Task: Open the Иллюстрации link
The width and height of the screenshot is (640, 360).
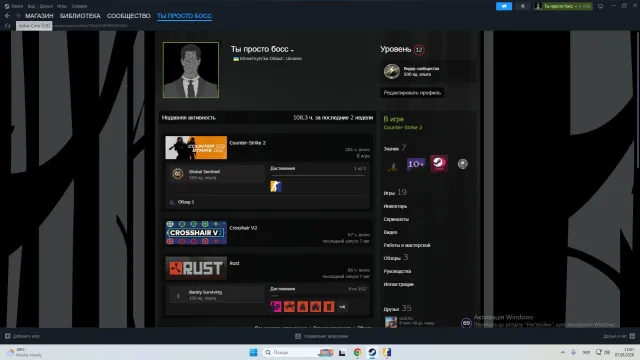Action: tap(399, 284)
